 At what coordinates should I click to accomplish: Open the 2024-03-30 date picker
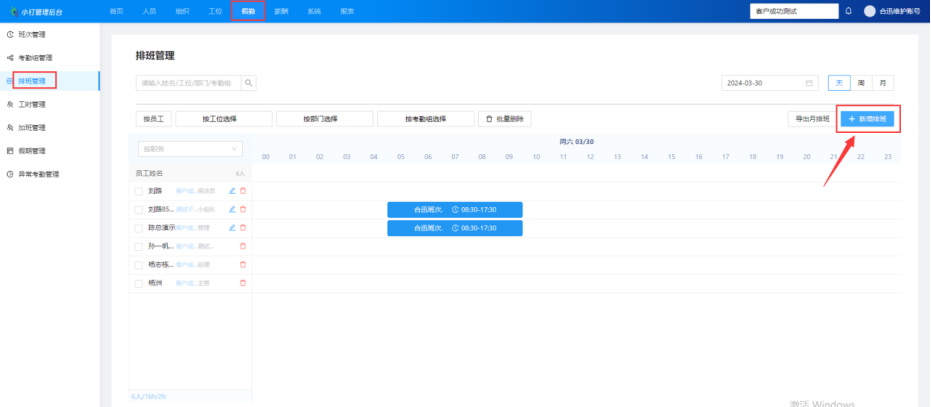pyautogui.click(x=770, y=83)
